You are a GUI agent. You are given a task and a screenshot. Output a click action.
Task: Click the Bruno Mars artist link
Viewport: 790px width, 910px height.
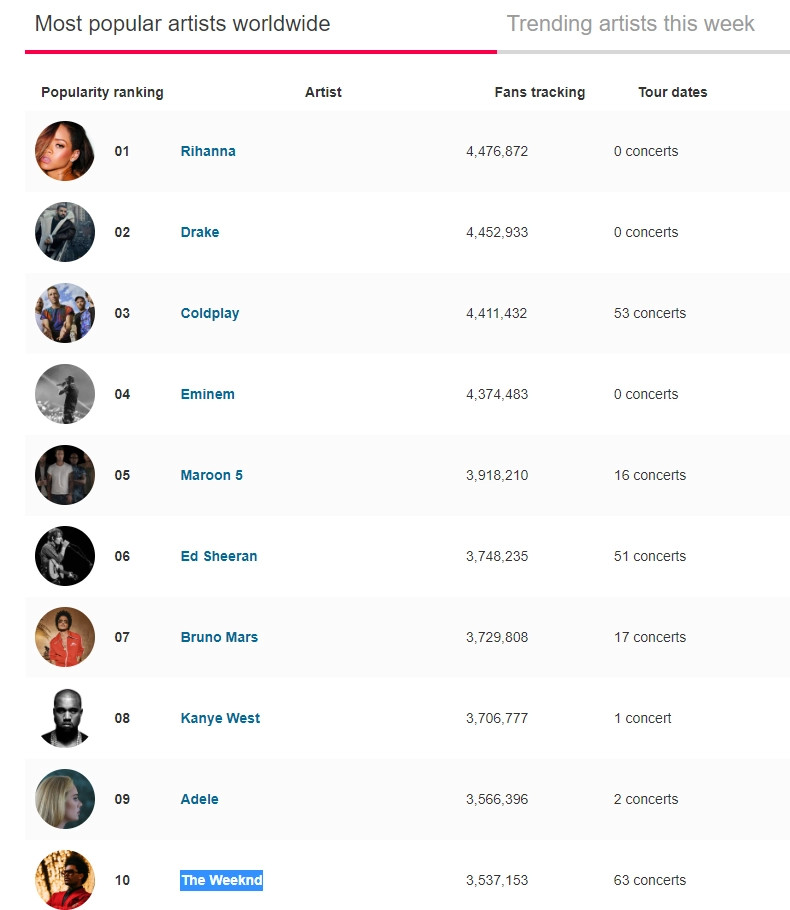219,637
